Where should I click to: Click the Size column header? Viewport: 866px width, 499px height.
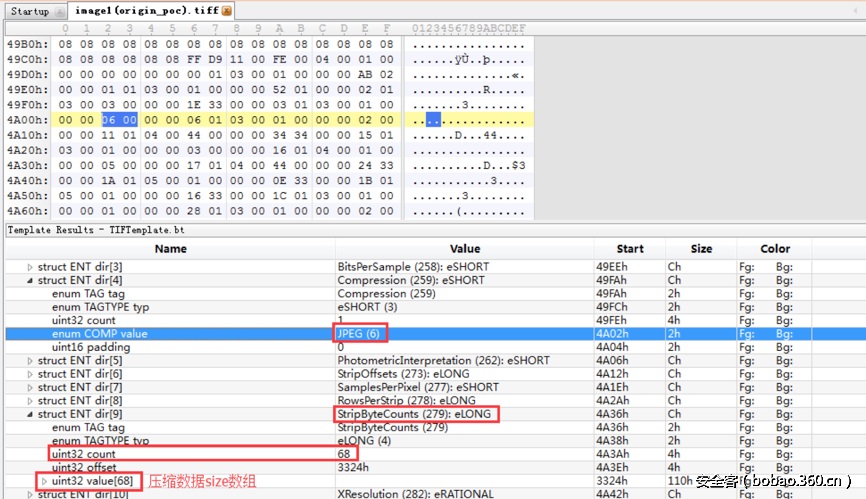(x=702, y=249)
